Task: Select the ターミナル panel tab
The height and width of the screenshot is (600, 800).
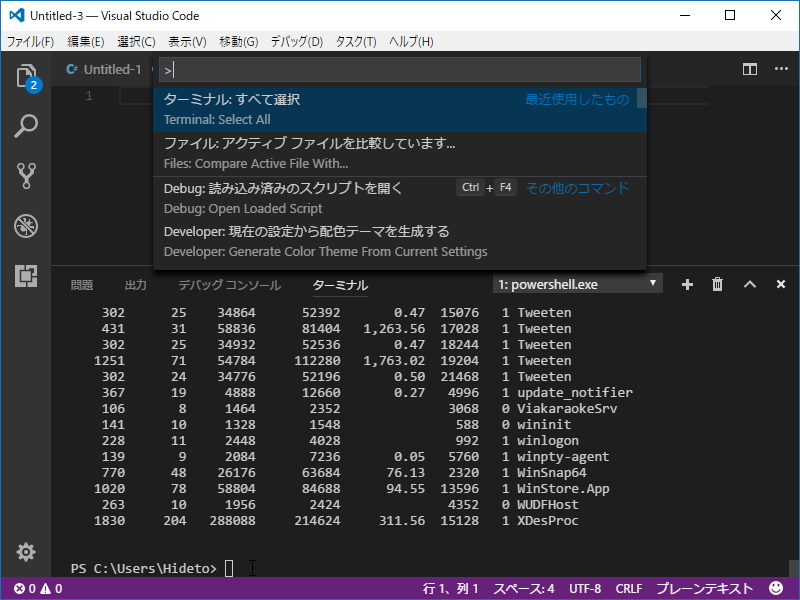Action: [340, 285]
